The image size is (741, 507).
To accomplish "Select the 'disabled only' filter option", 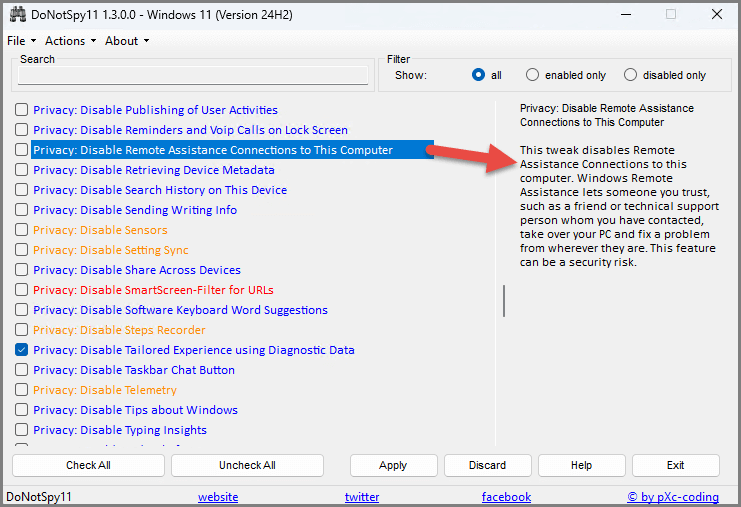I will [630, 75].
